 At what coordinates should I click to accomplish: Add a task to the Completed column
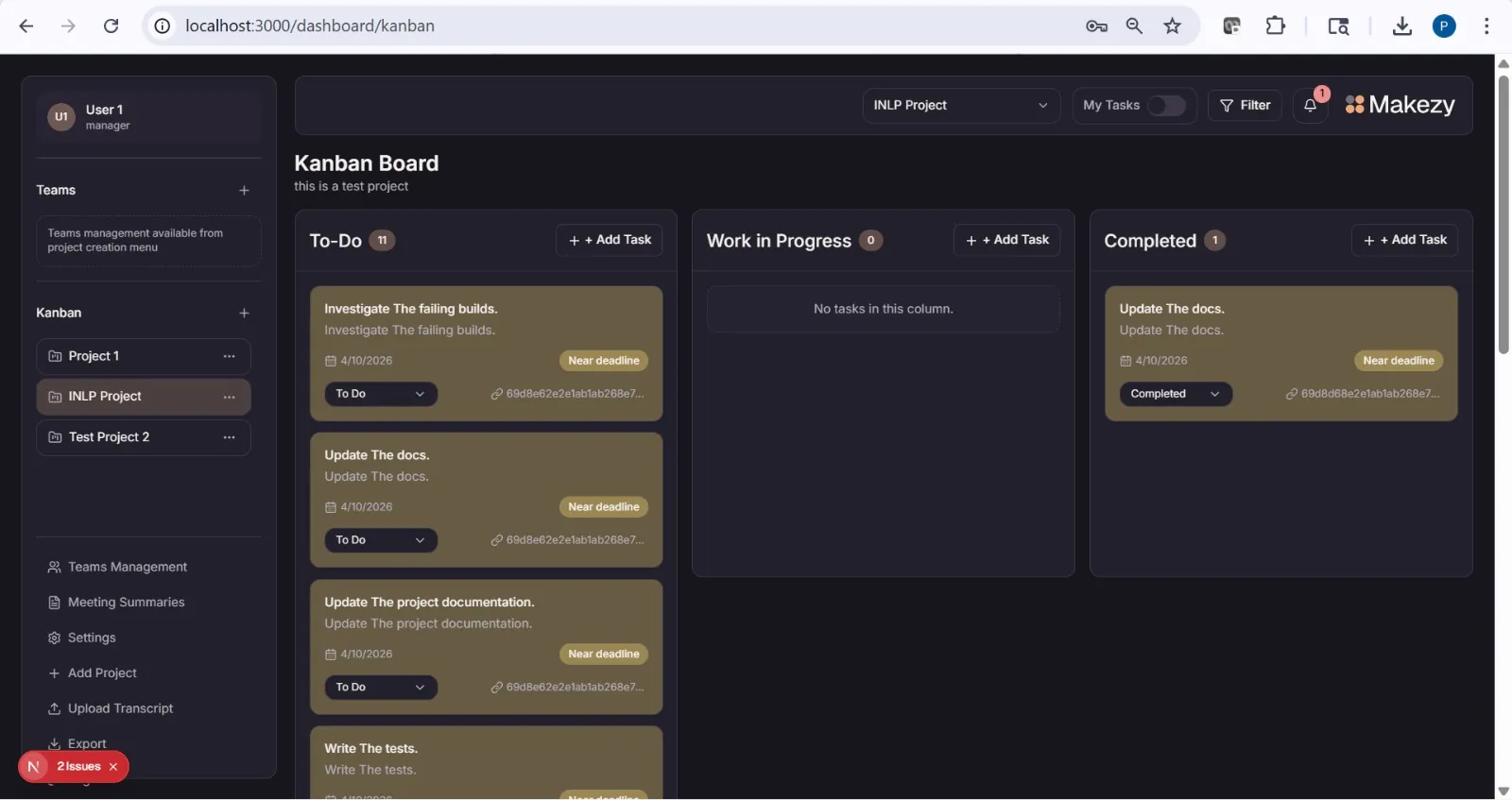[x=1405, y=241]
